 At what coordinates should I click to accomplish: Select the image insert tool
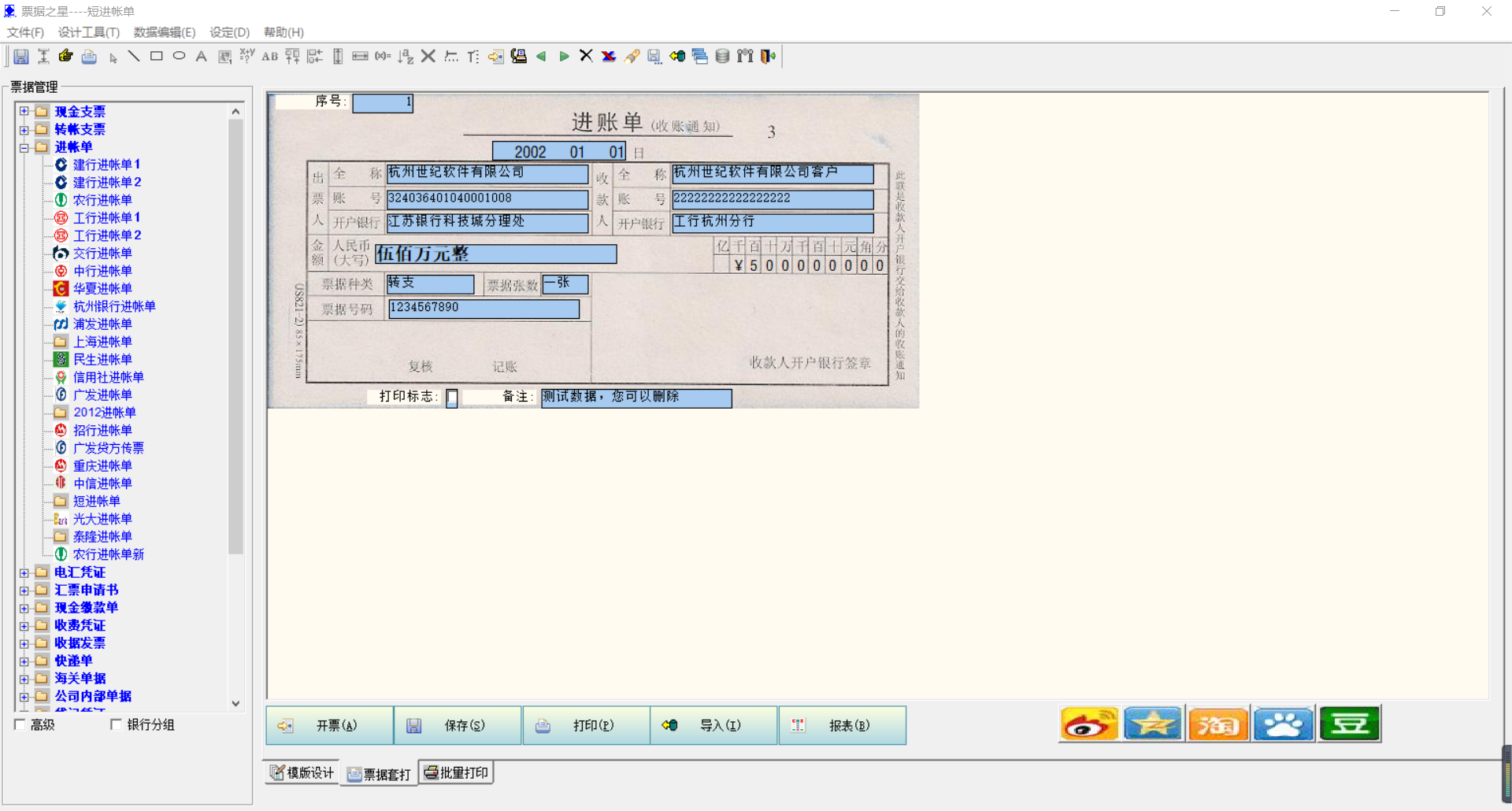tap(224, 57)
